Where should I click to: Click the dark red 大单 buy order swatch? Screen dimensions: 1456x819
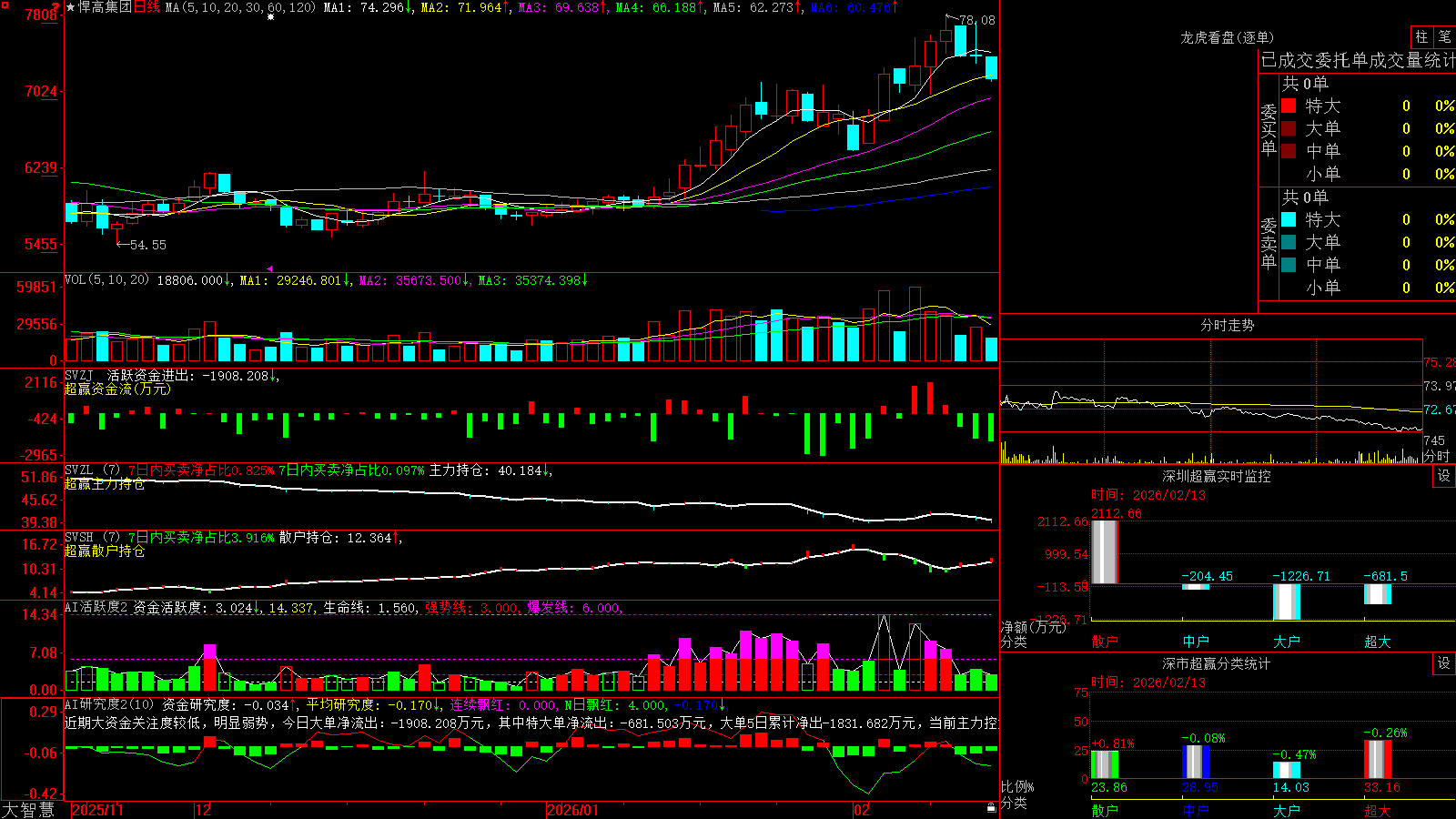point(1289,128)
